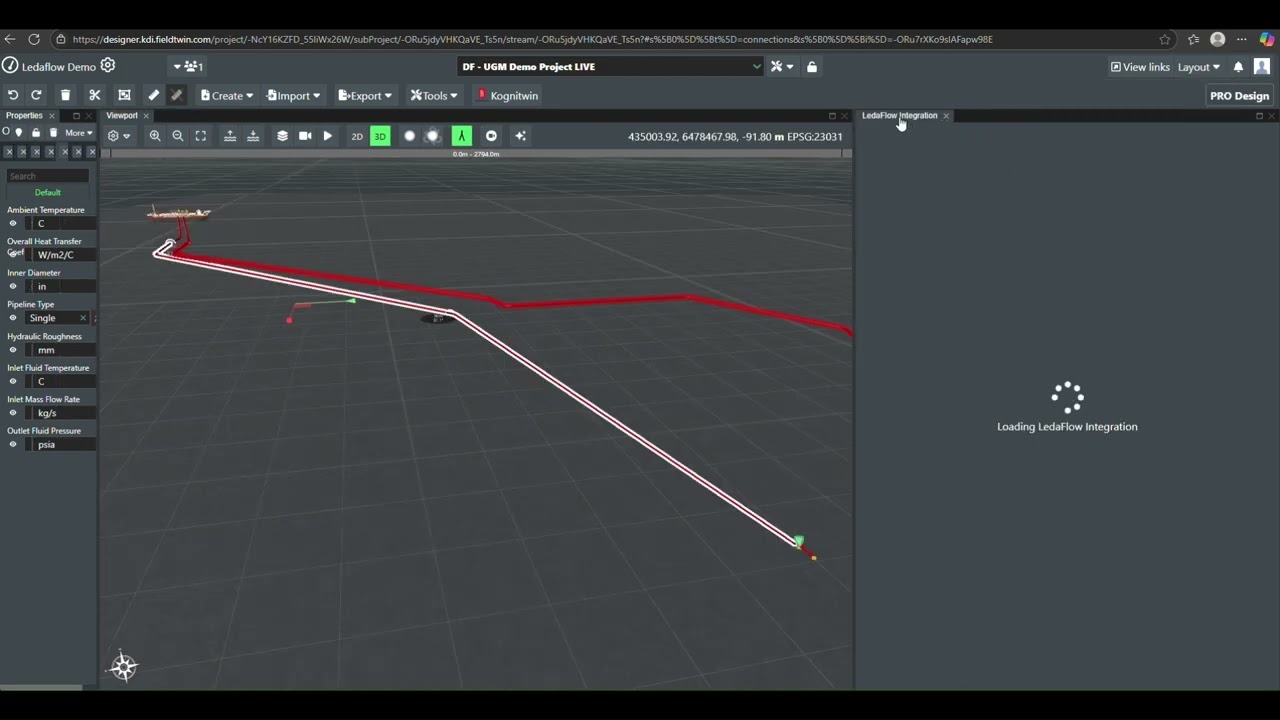Viewport: 1280px width, 720px height.
Task: Click the trash delete icon in main toolbar
Action: [65, 95]
